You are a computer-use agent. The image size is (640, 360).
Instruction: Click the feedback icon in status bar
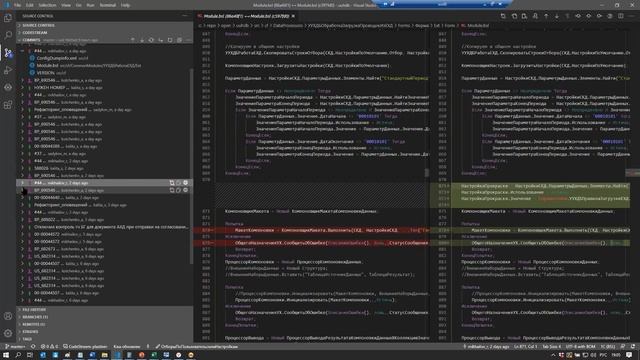[x=623, y=347]
